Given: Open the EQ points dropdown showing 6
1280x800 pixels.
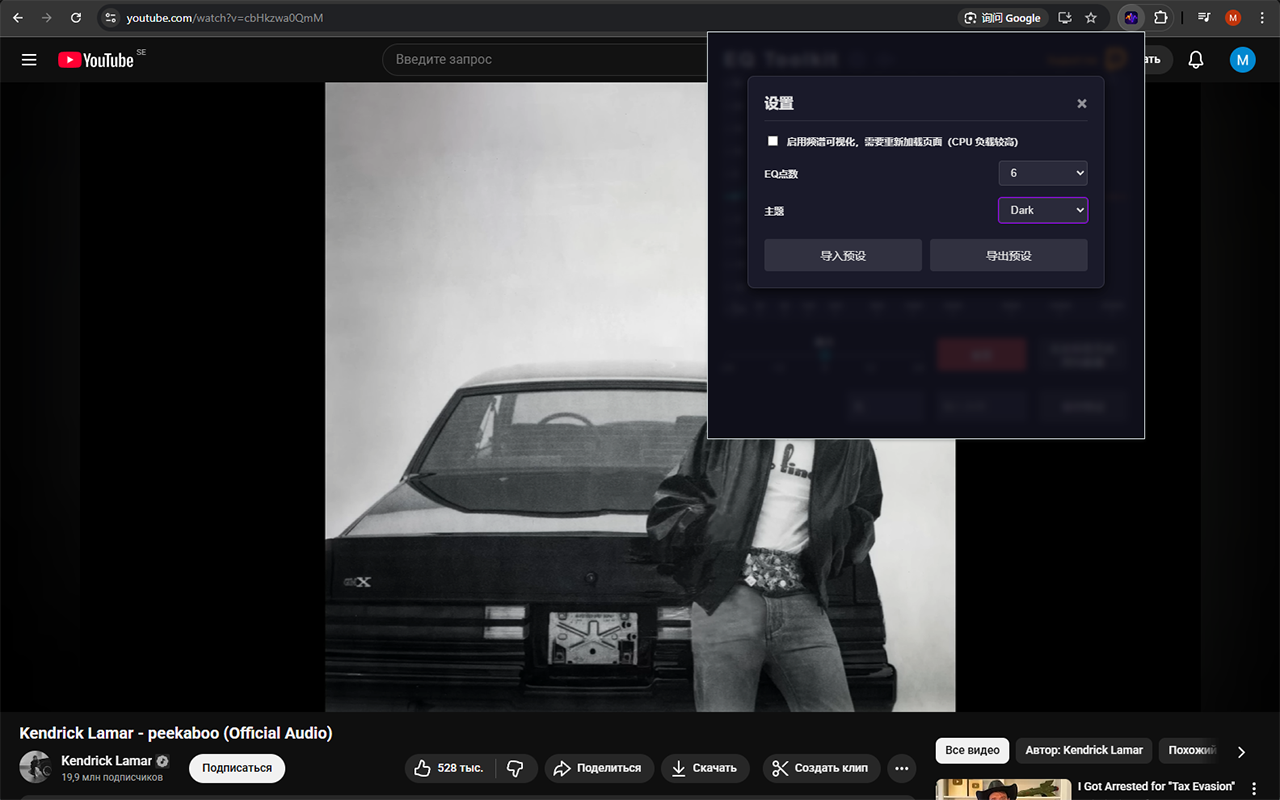Looking at the screenshot, I should click(x=1043, y=173).
